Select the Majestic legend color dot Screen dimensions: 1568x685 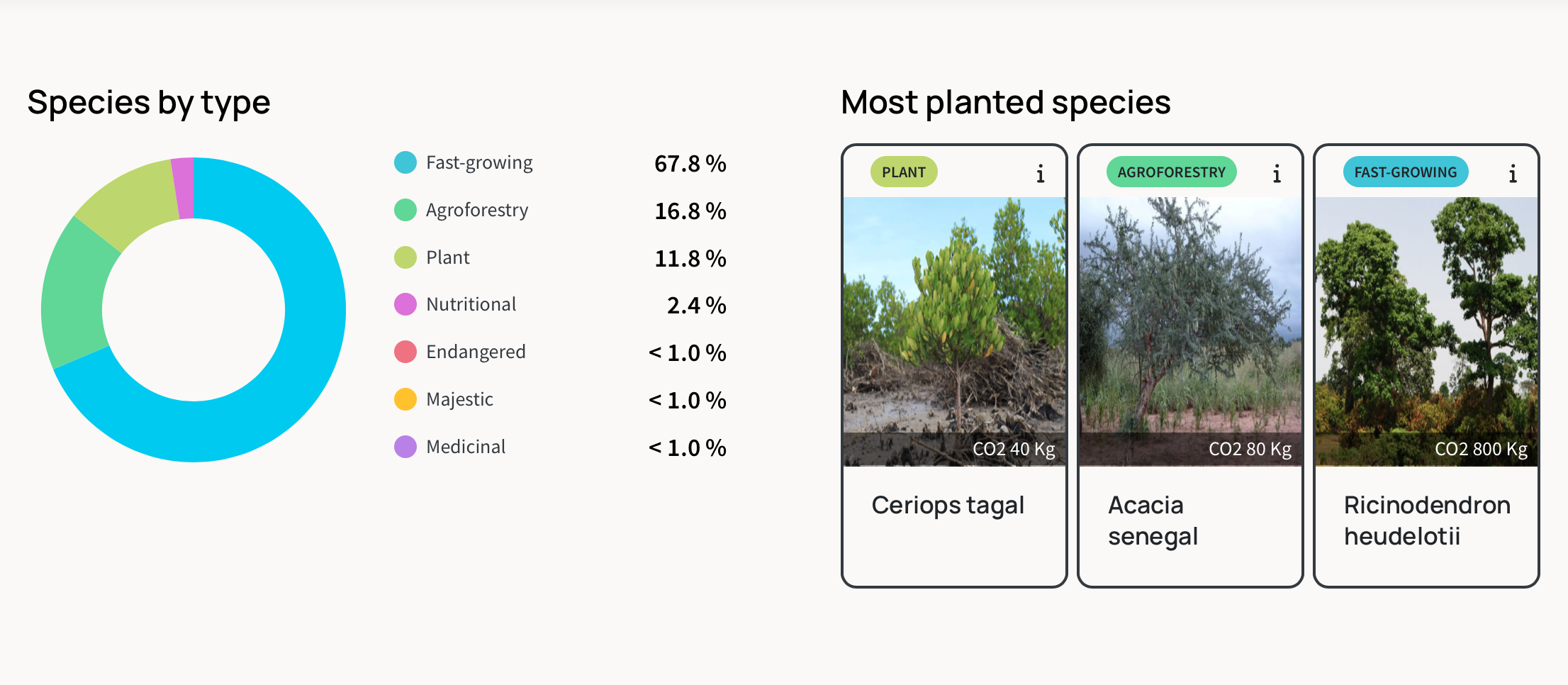[405, 399]
